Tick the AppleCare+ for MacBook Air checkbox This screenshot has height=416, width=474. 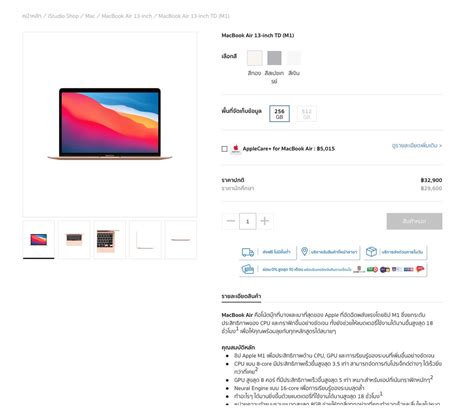(x=225, y=149)
